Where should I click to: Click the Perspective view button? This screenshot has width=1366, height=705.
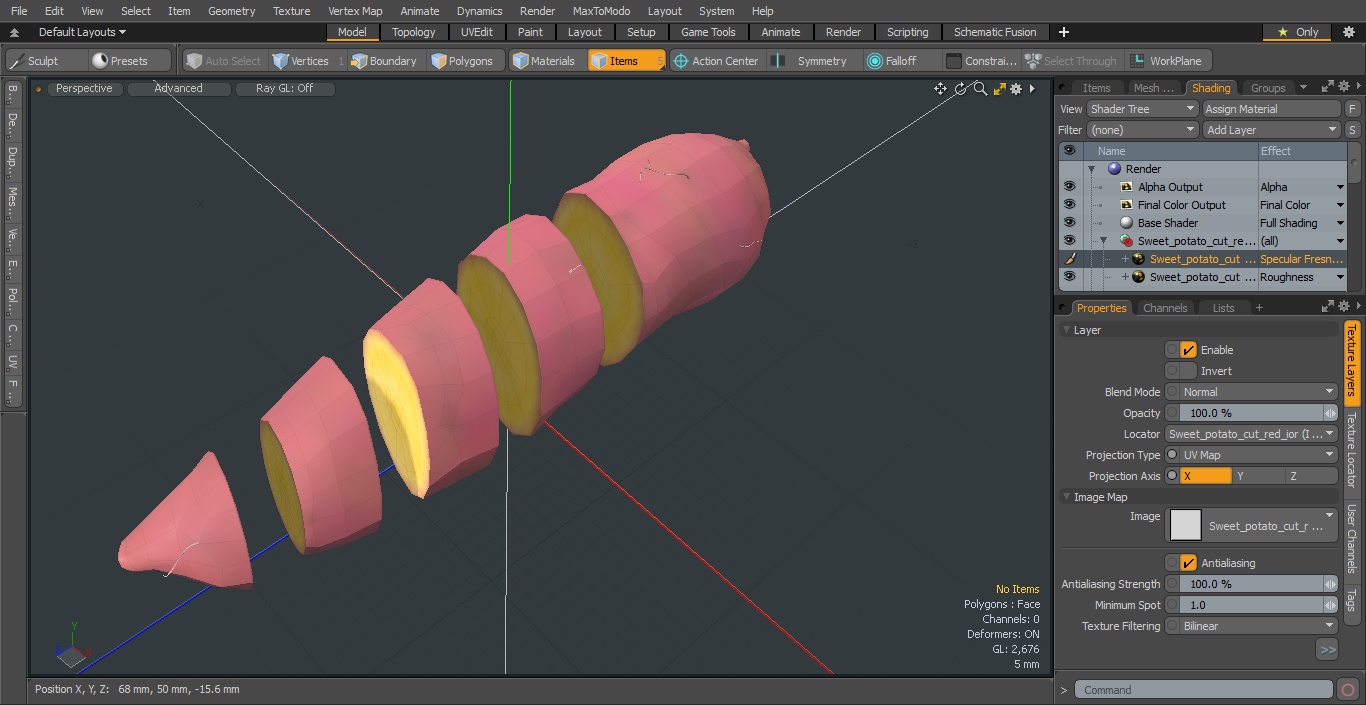pos(84,89)
